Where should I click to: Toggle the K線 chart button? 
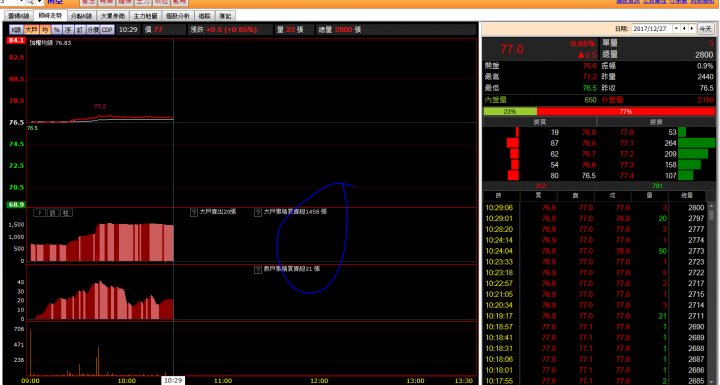pos(17,29)
